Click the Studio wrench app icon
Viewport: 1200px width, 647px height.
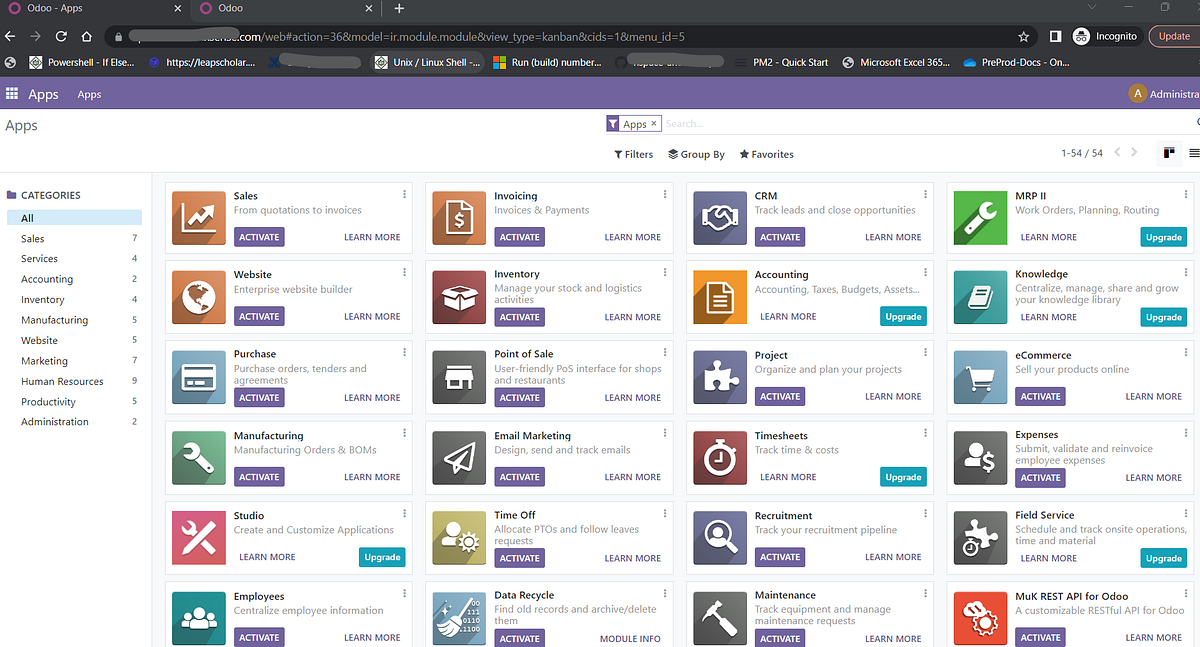coord(198,537)
